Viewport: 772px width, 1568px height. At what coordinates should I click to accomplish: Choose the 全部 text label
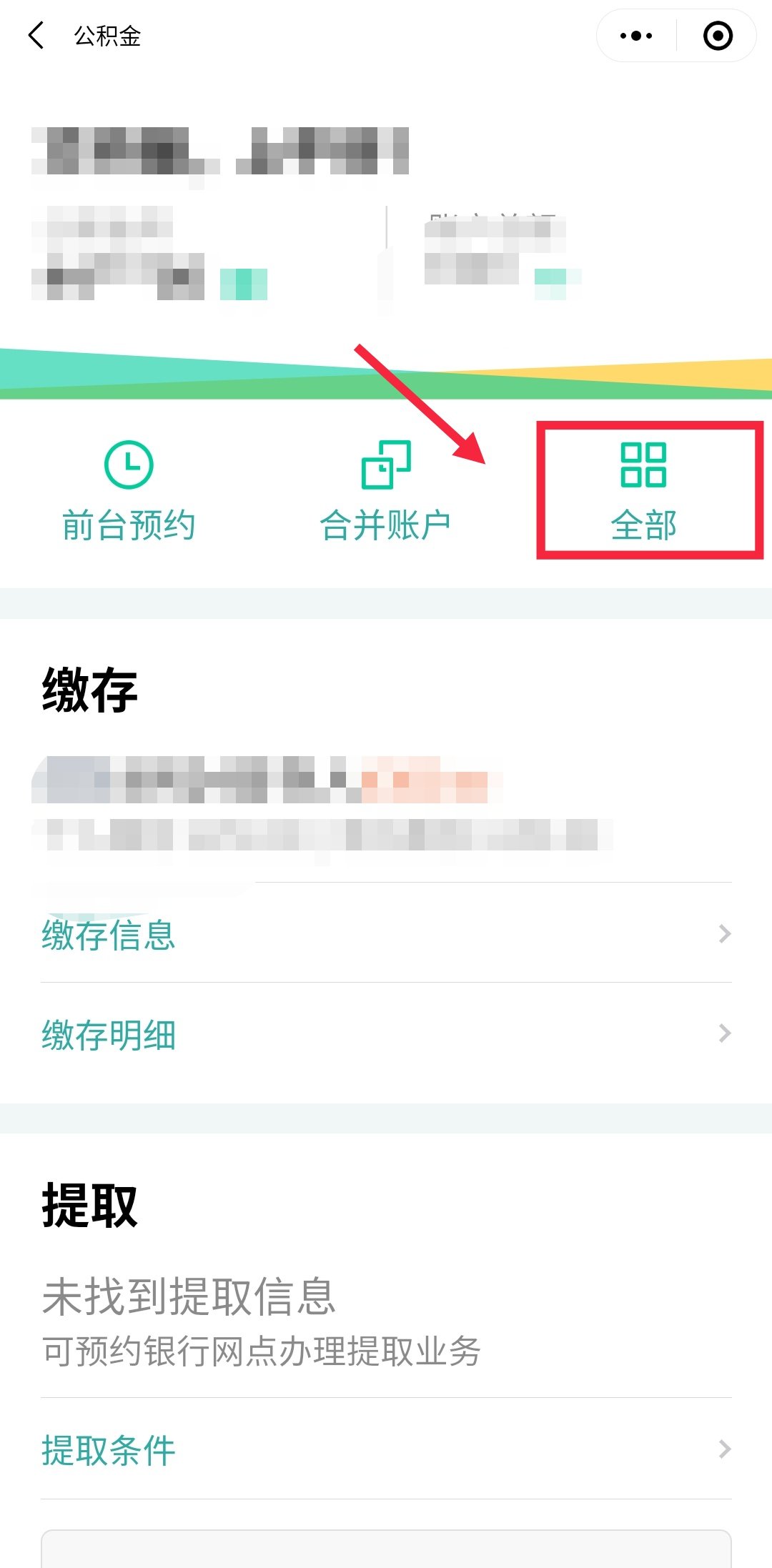pos(643,525)
